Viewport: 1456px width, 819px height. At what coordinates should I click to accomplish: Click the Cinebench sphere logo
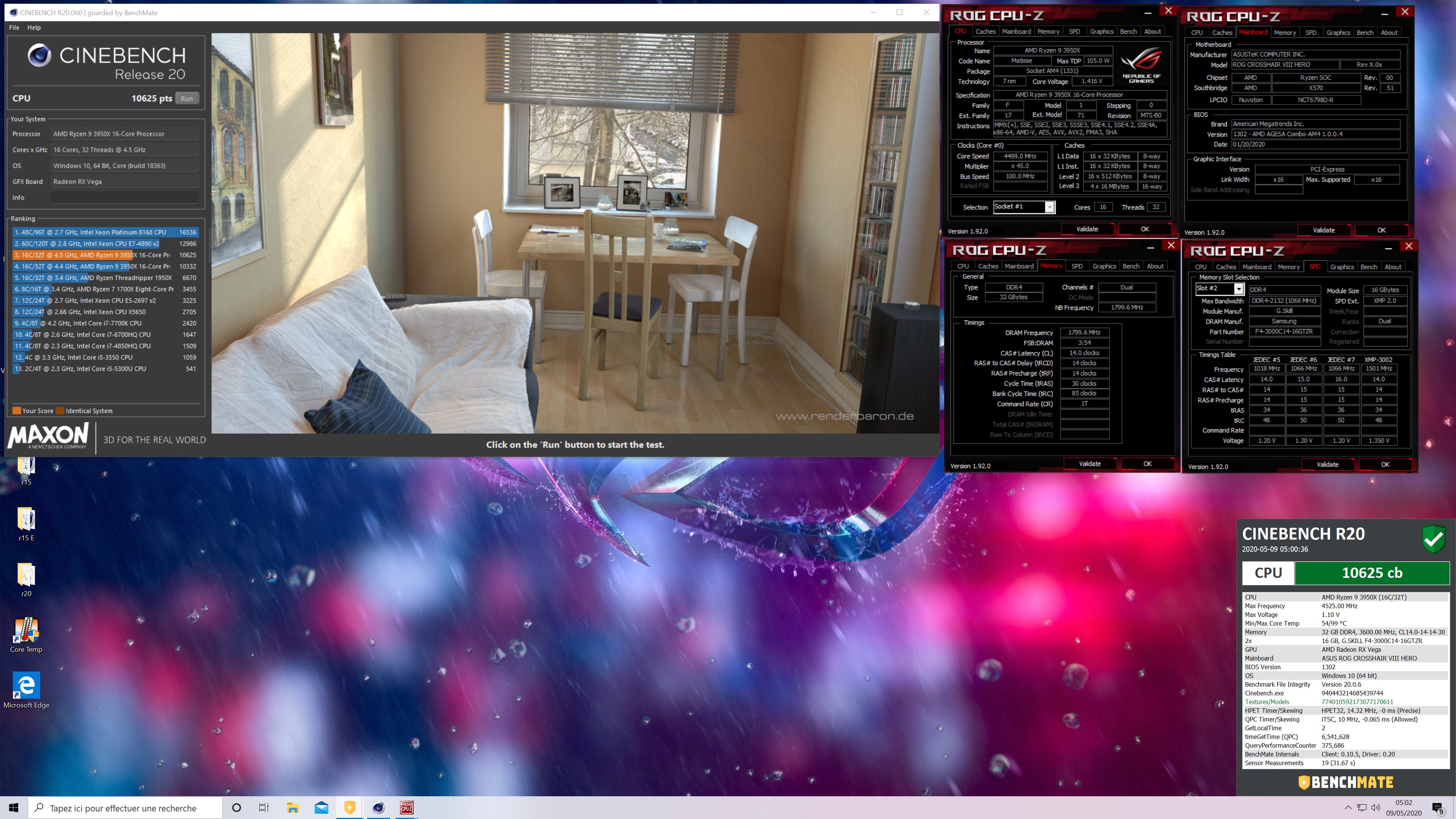(x=39, y=55)
